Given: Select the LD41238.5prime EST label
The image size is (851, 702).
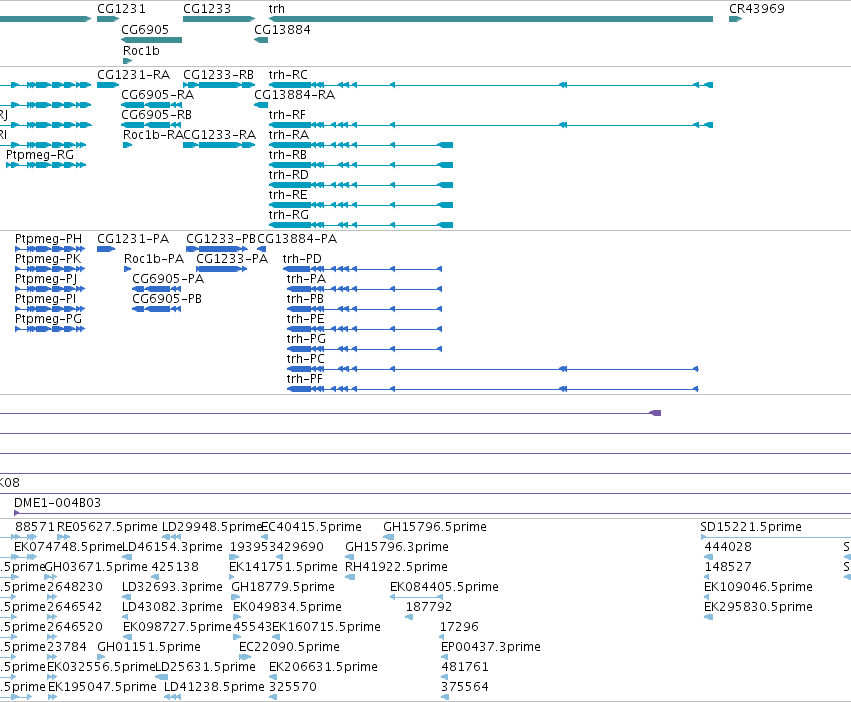Looking at the screenshot, I should tap(214, 687).
